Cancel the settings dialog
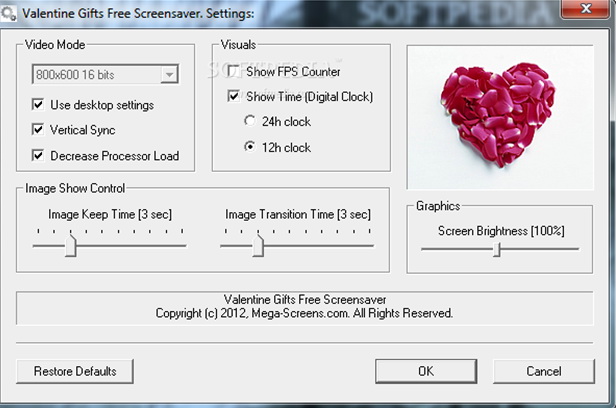This screenshot has height=408, width=616. (x=544, y=371)
